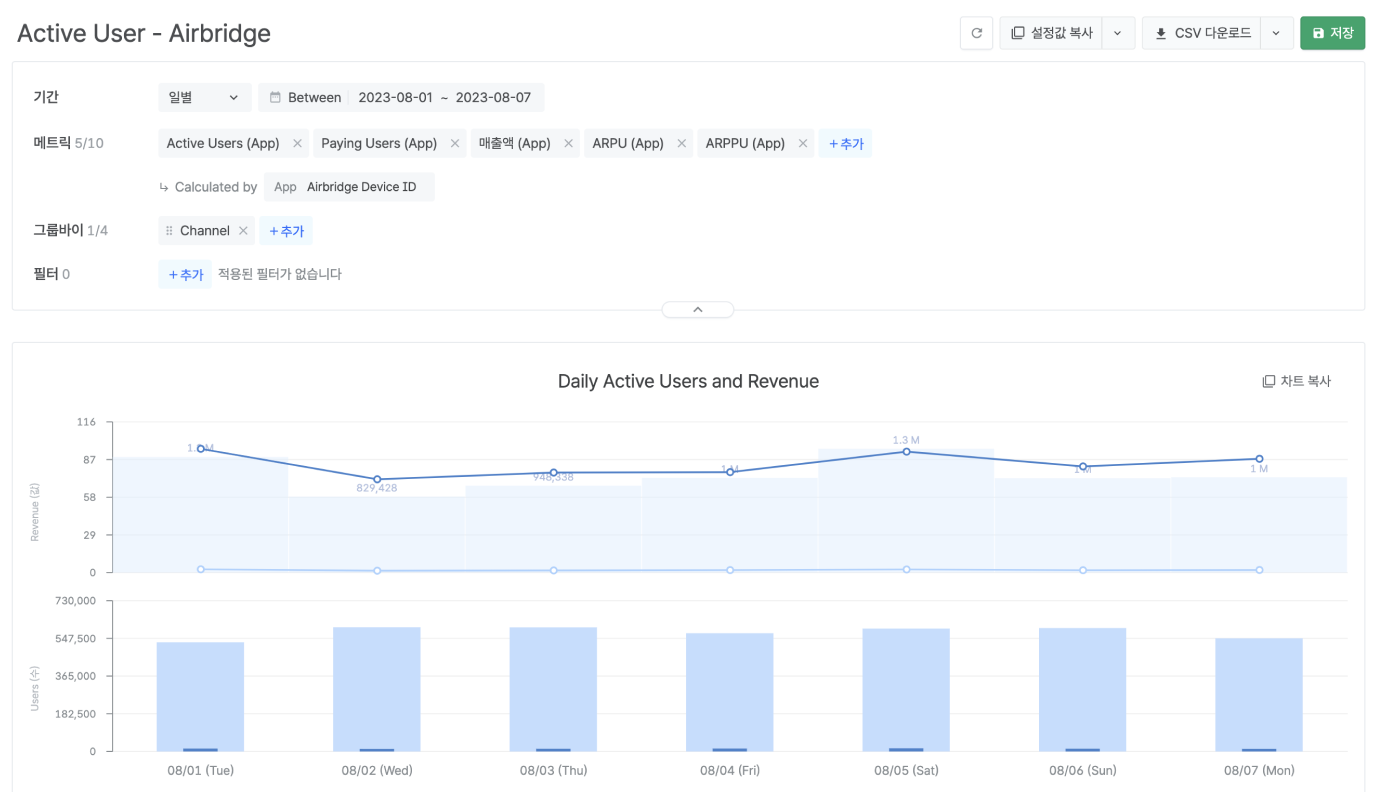Click the 08/05 (Sat) revenue data point
The image size is (1400, 800).
point(906,452)
